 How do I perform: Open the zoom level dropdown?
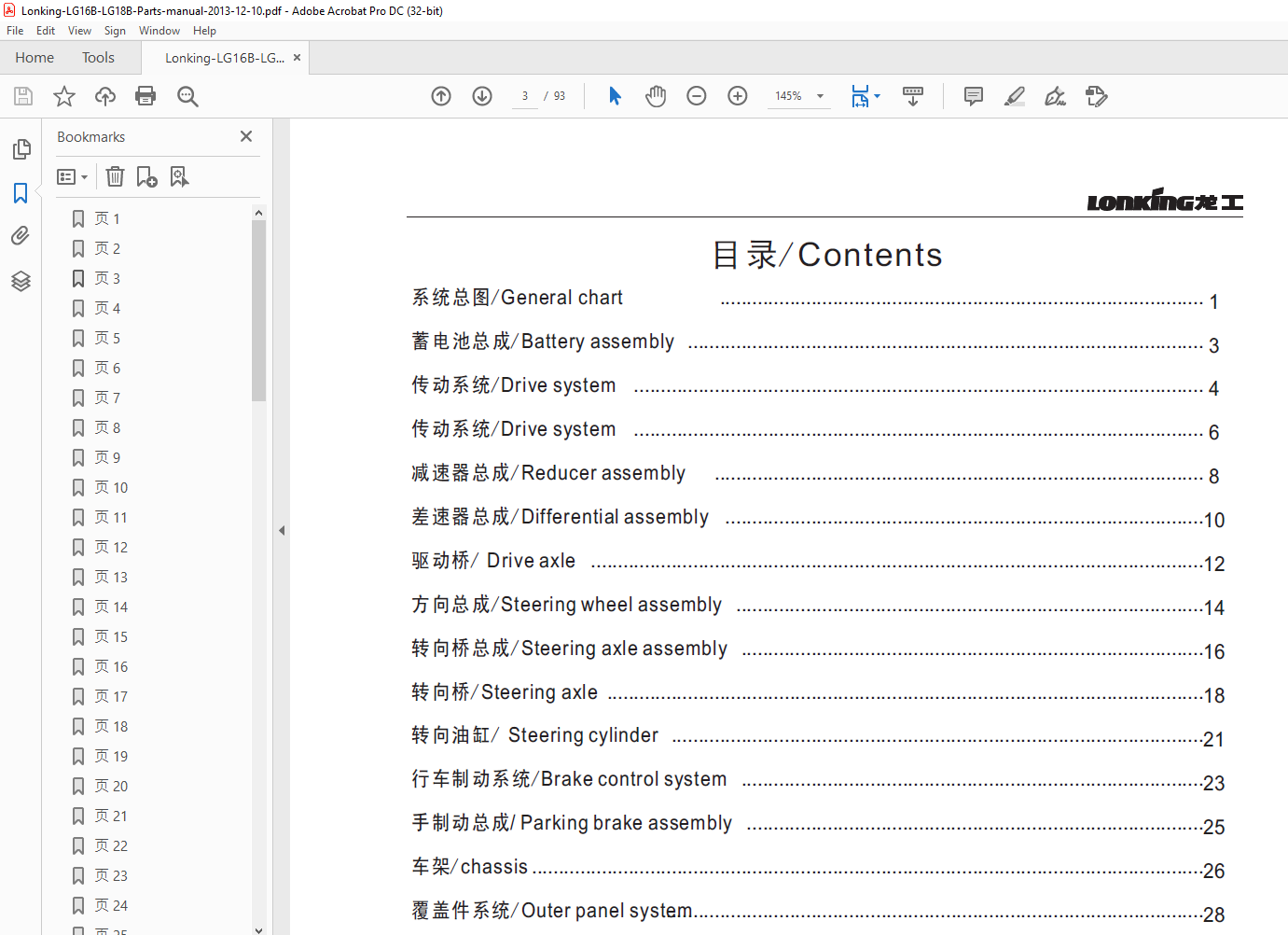coord(821,96)
